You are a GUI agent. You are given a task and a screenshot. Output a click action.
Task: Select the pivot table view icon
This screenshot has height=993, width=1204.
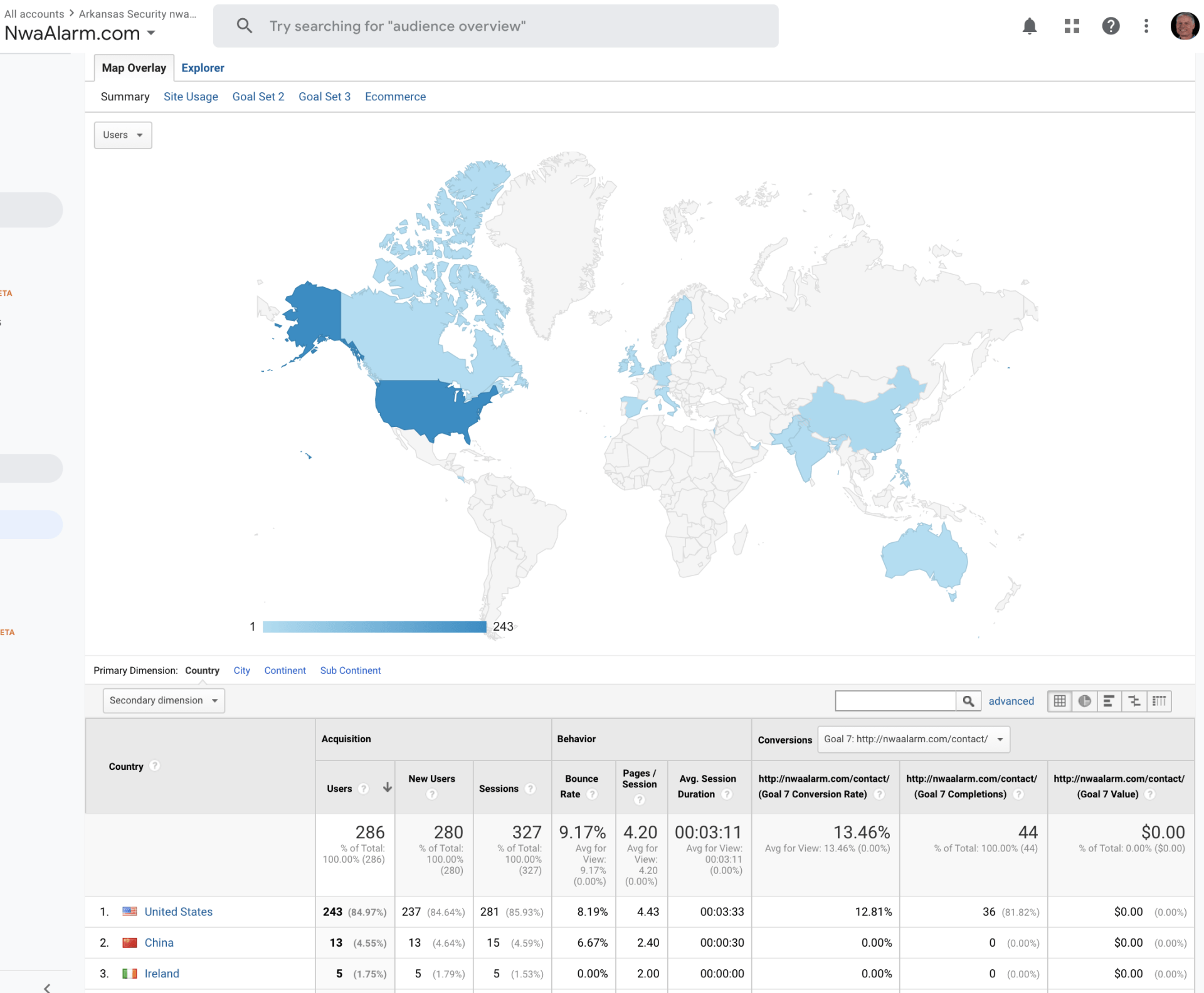pos(1159,701)
